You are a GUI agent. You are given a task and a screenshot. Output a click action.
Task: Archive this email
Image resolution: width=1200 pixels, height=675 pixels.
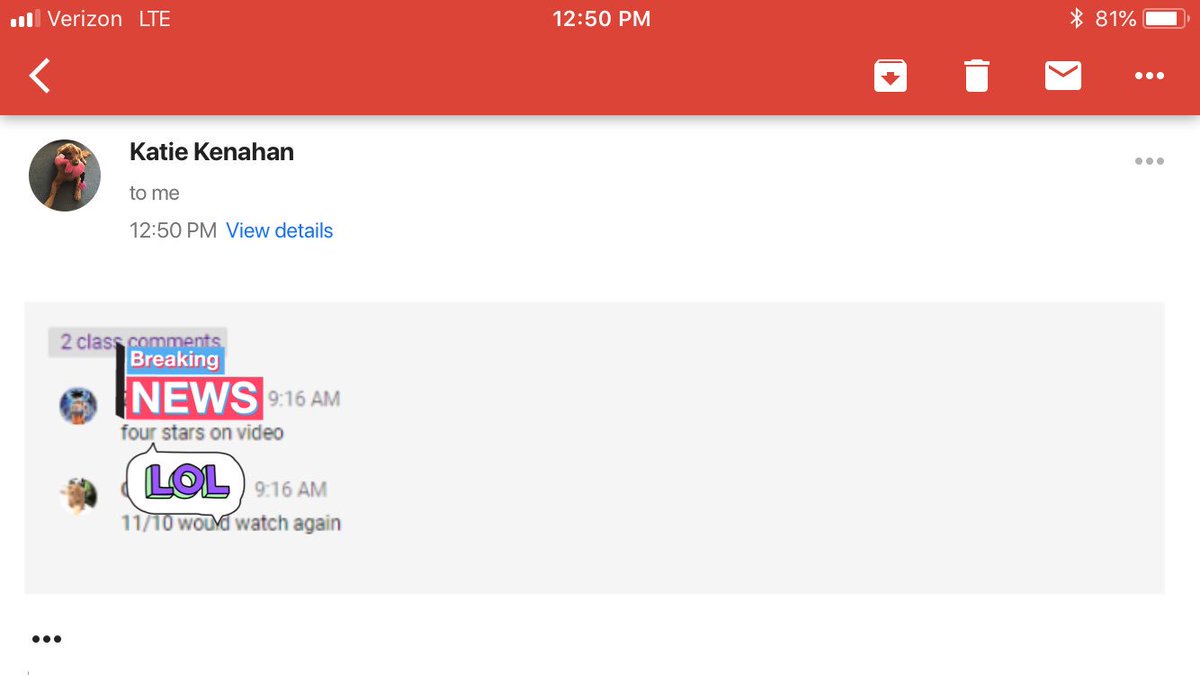[890, 76]
